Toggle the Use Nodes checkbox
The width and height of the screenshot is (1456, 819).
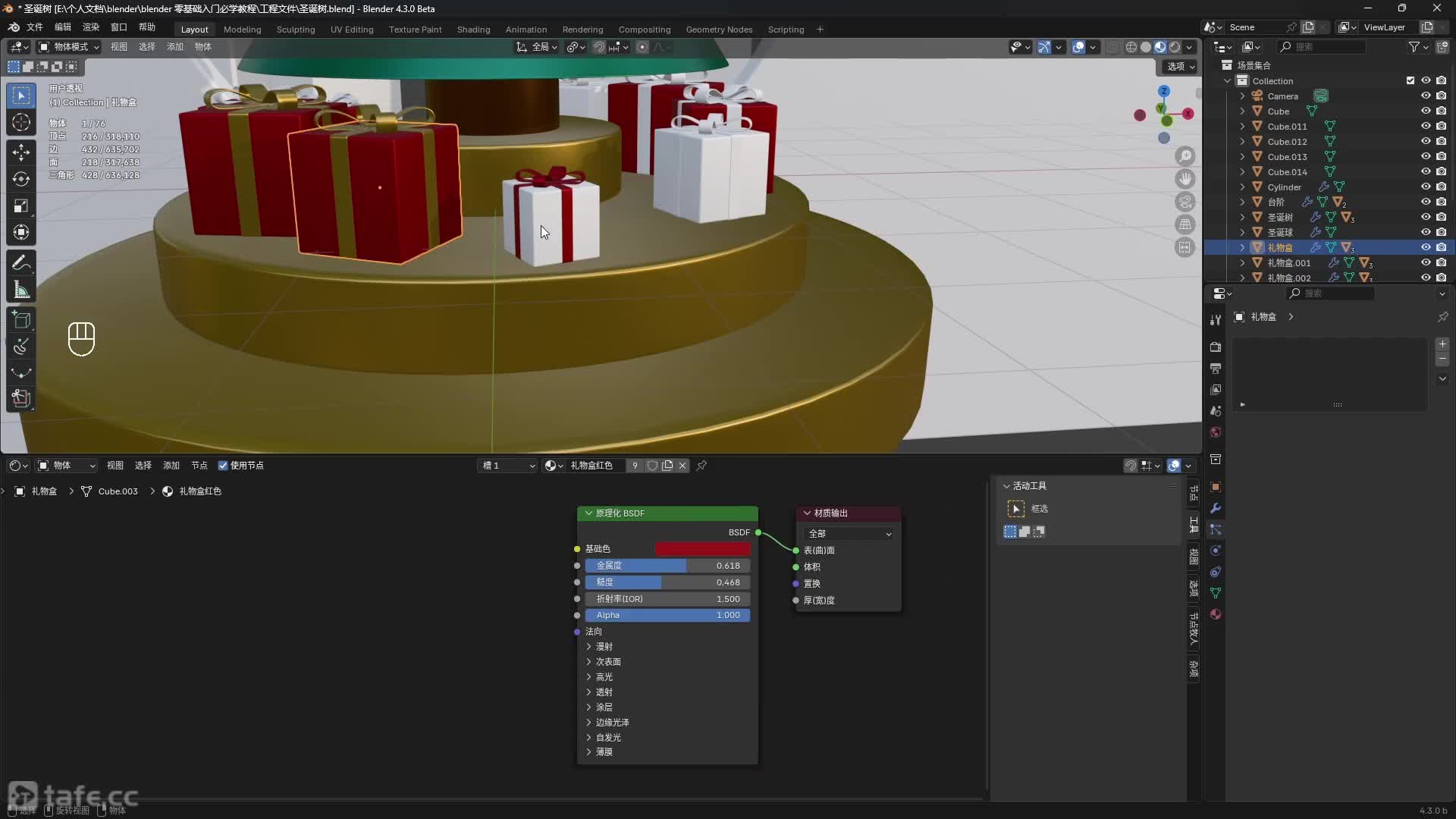pyautogui.click(x=223, y=466)
